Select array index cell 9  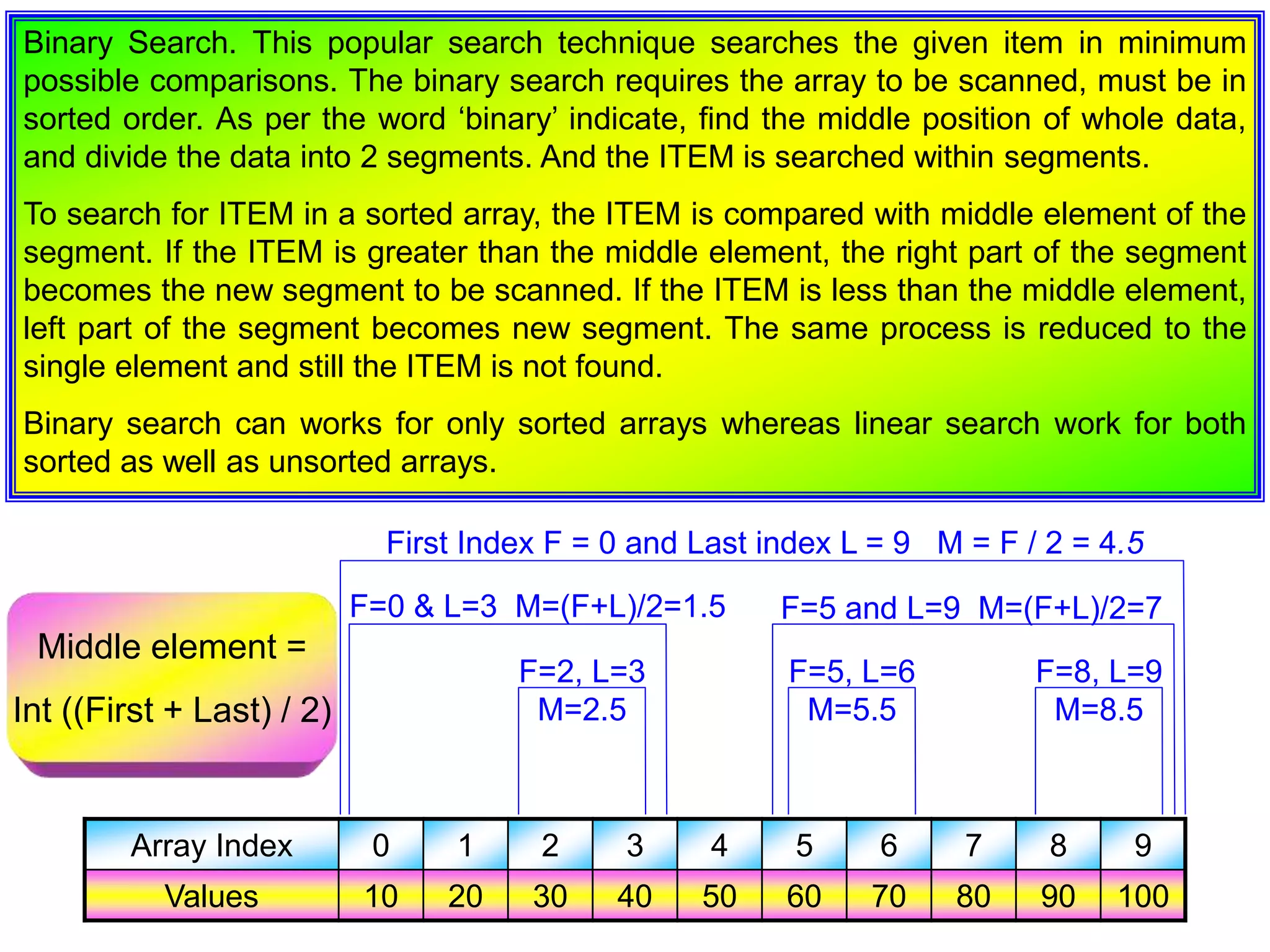click(x=1143, y=845)
